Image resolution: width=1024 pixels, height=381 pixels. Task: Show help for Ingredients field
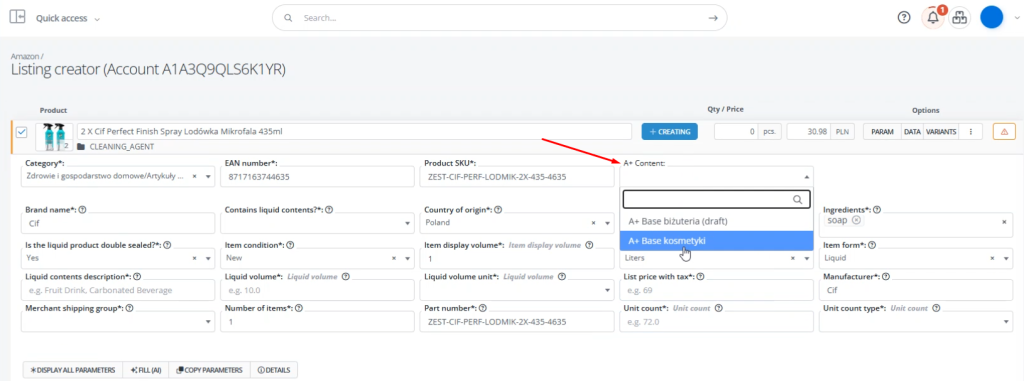877,210
